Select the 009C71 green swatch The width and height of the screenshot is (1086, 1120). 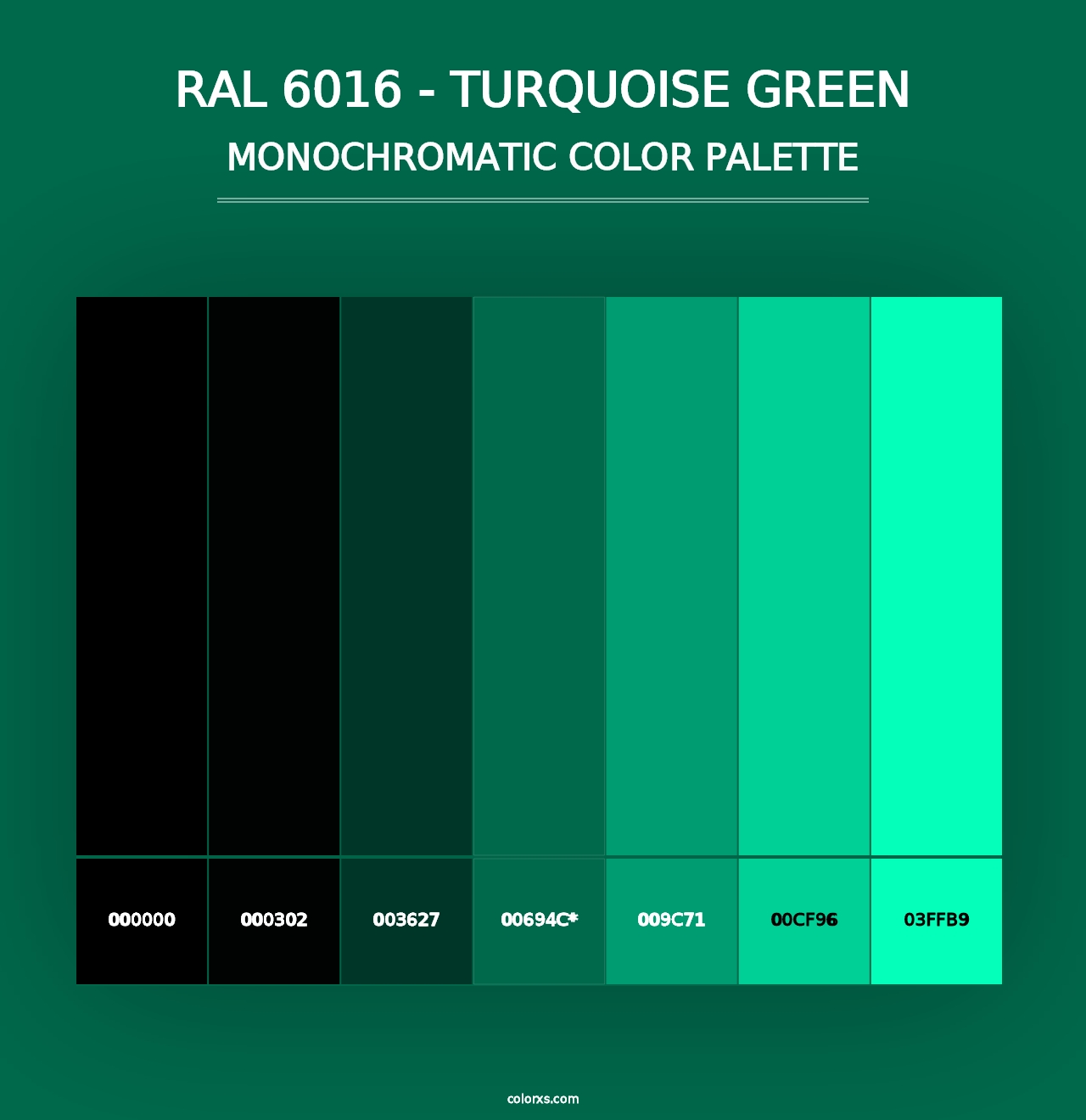click(x=671, y=576)
